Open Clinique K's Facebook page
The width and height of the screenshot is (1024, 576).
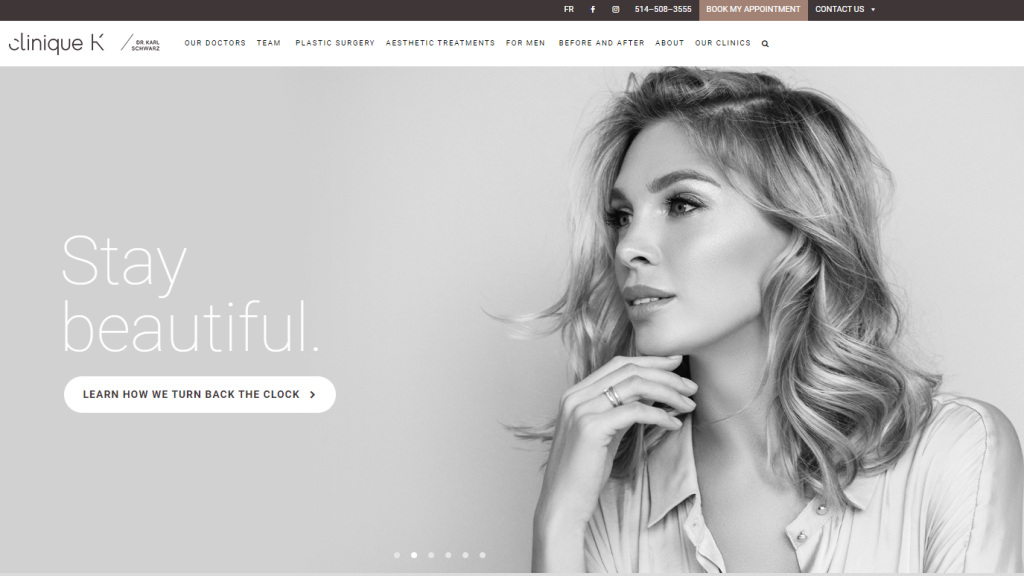click(592, 9)
